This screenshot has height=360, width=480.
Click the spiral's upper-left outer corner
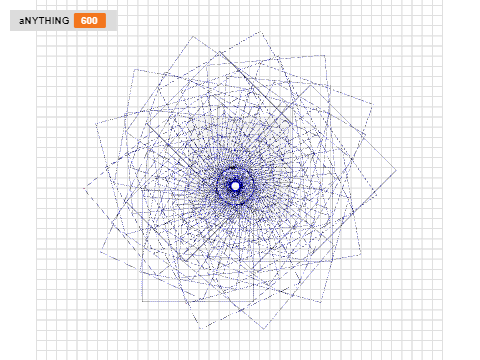(x=135, y=70)
